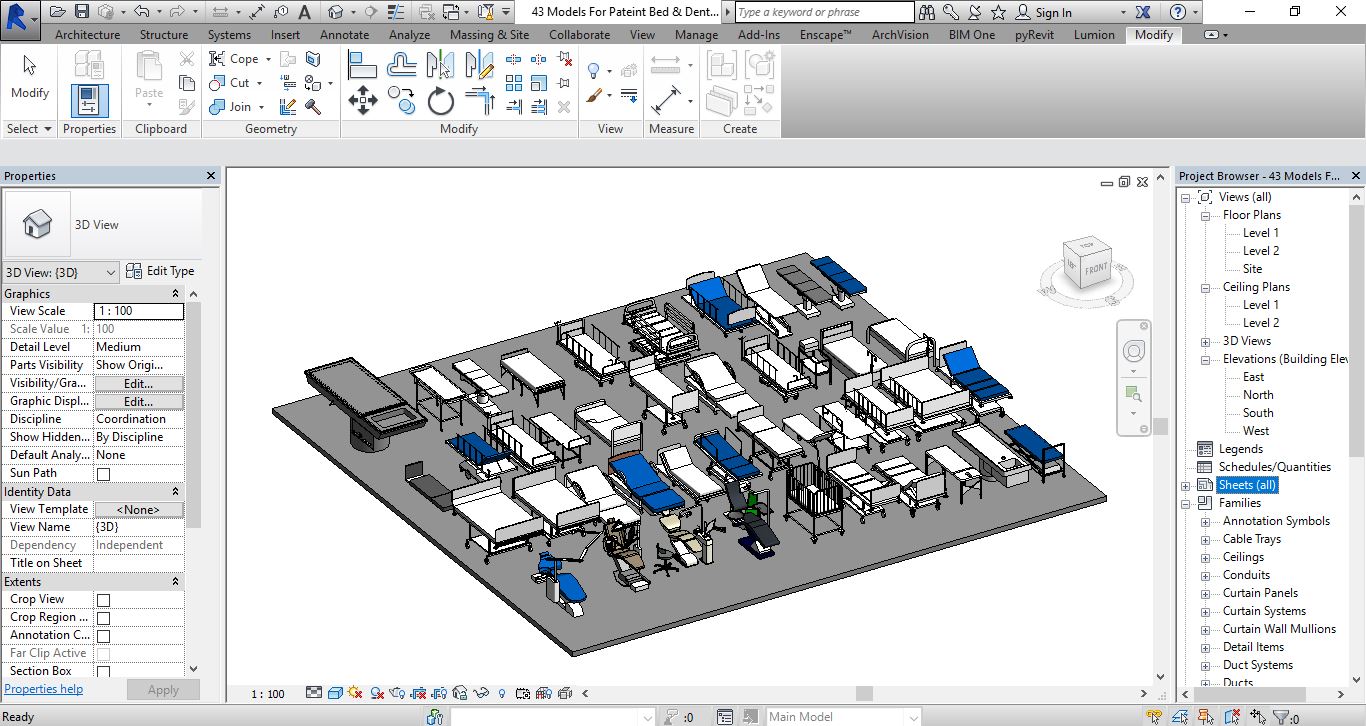This screenshot has width=1366, height=726.
Task: Toggle Sun Path off in view control bar
Action: click(x=356, y=693)
